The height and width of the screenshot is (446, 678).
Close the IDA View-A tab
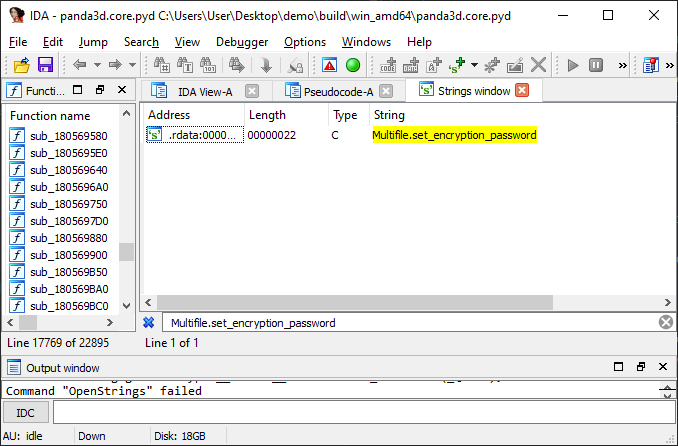[x=252, y=91]
